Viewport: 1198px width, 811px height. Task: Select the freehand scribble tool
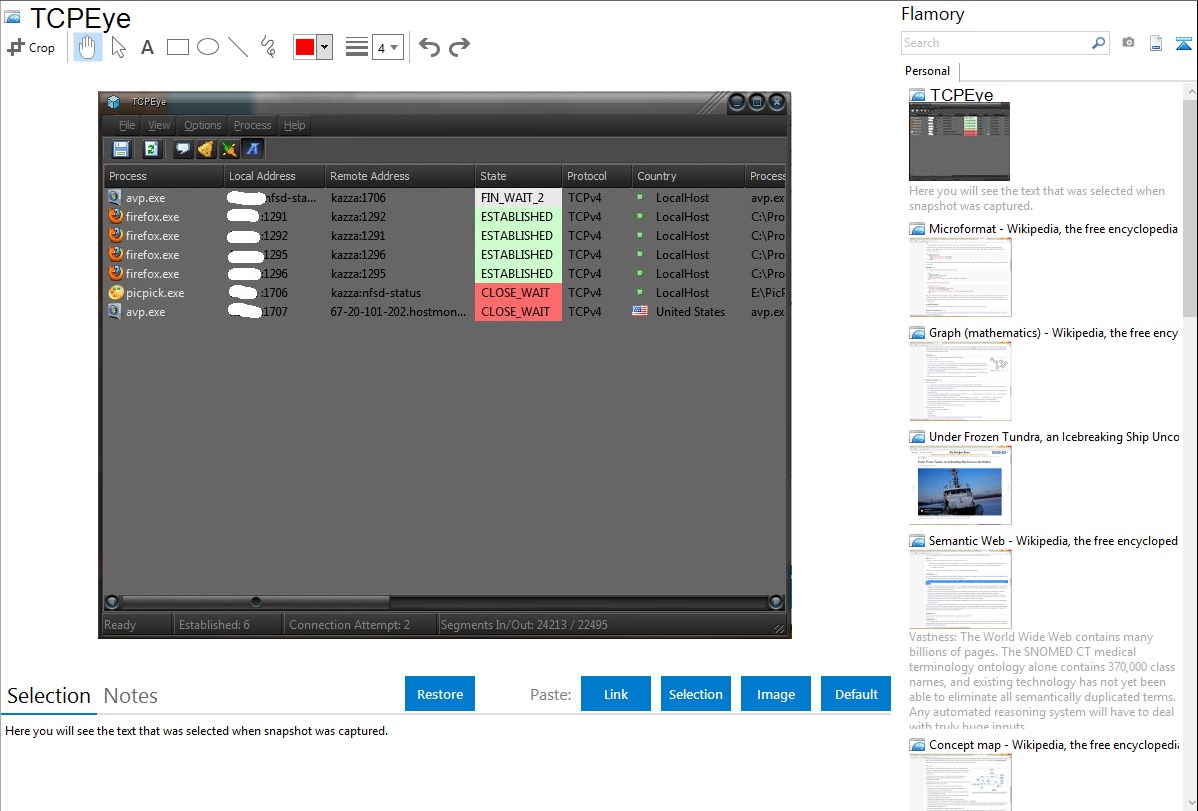(x=268, y=47)
